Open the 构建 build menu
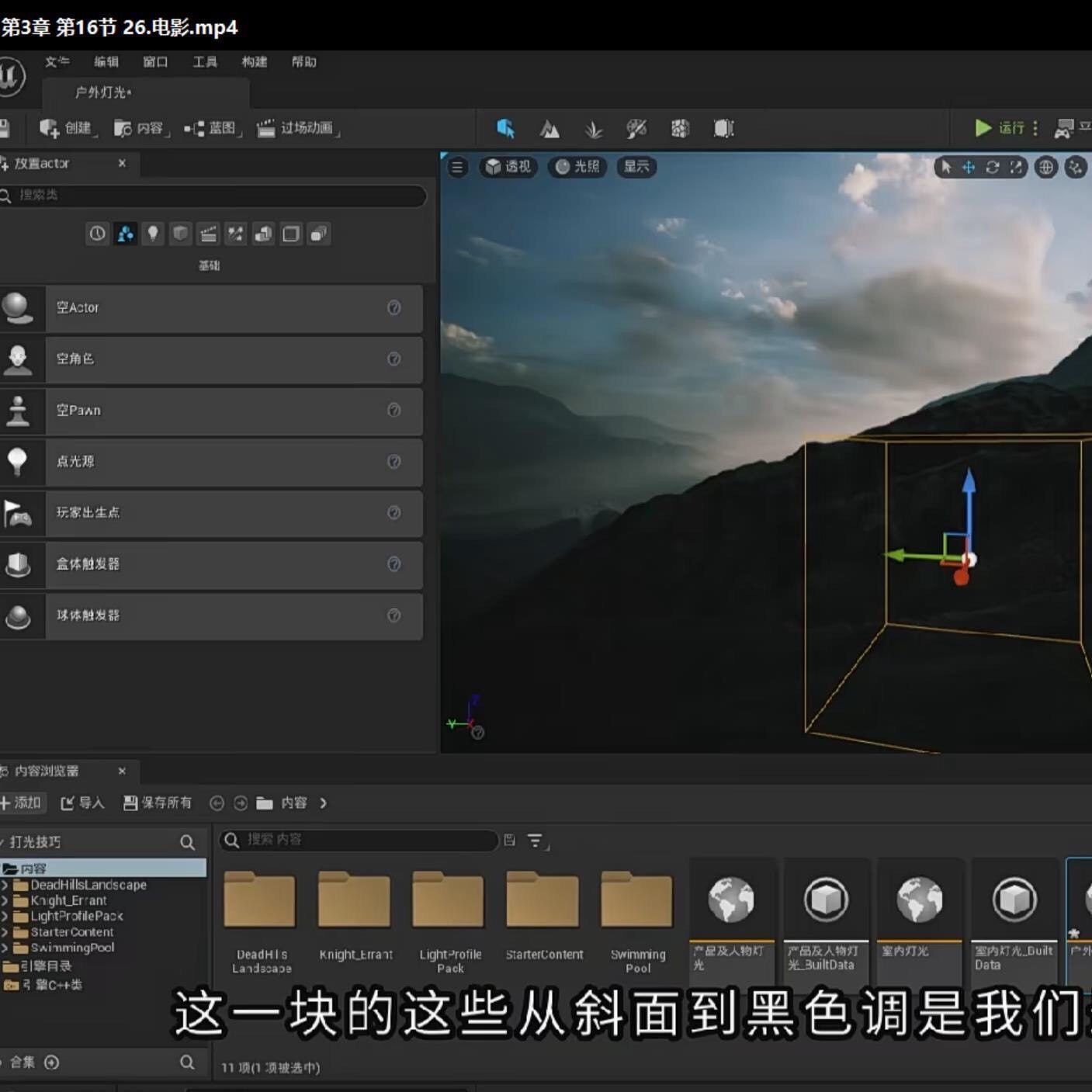1092x1092 pixels. pos(254,62)
